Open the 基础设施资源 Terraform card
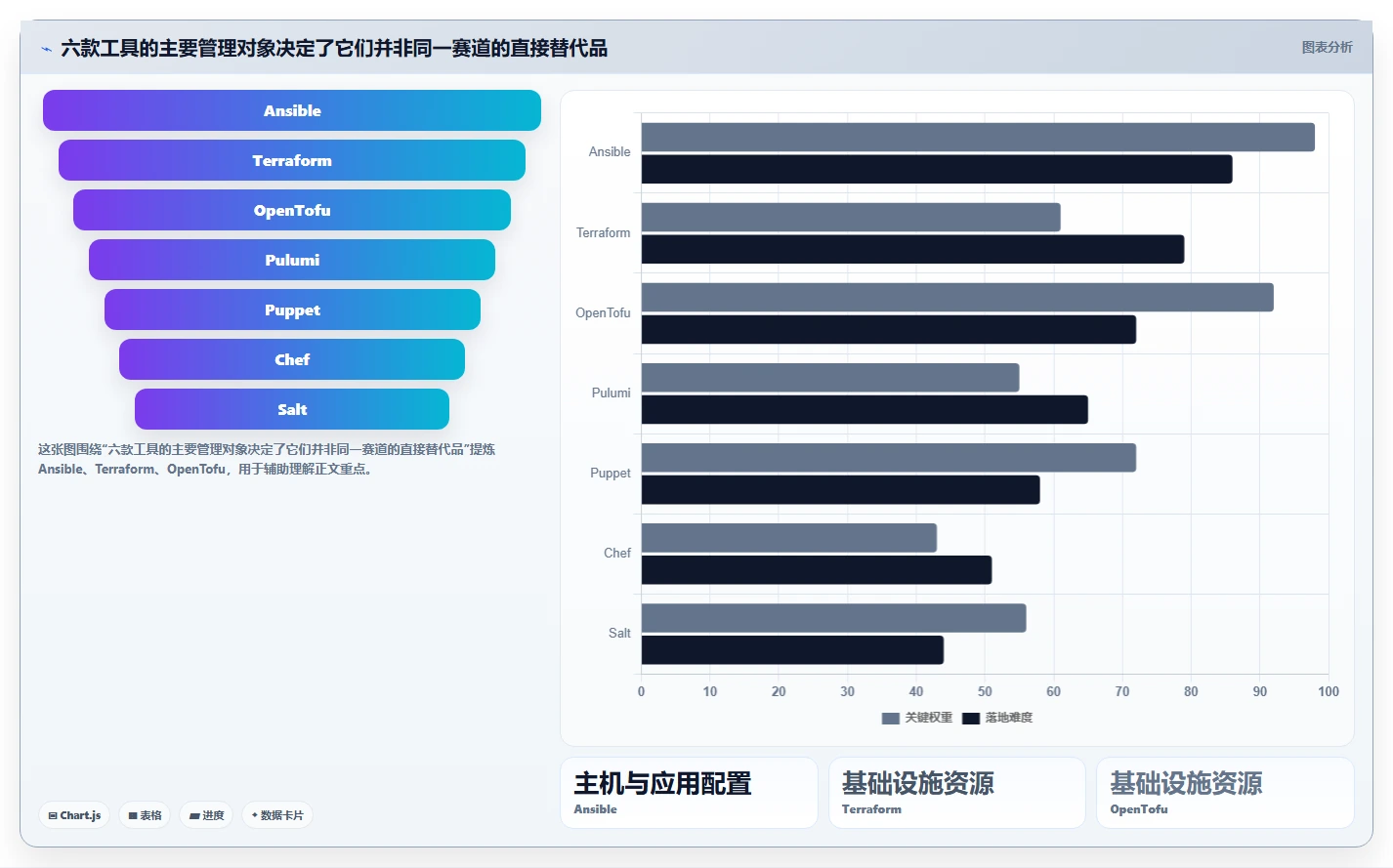This screenshot has width=1393, height=868. [x=957, y=793]
